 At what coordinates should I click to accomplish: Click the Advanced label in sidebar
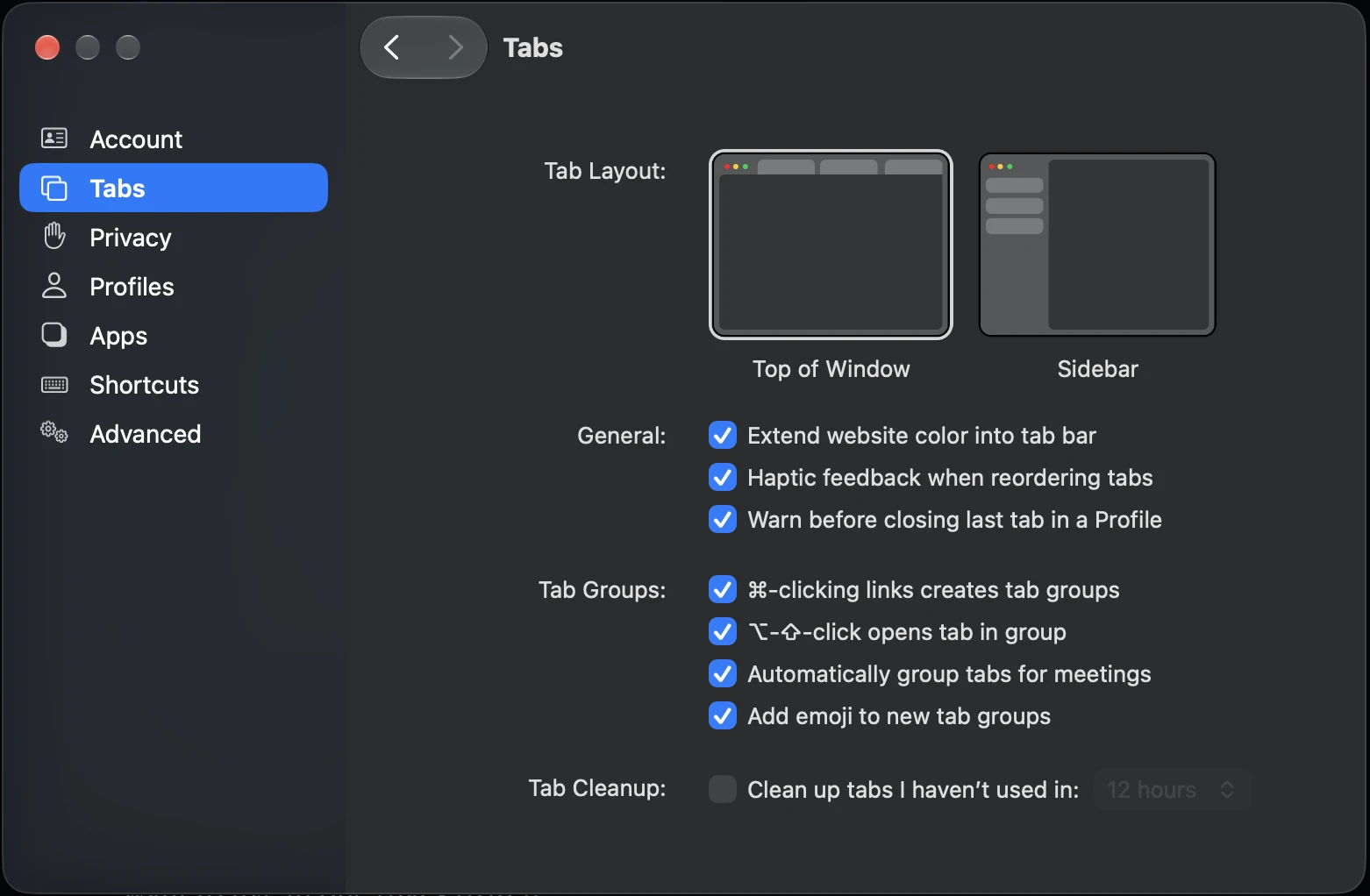tap(146, 434)
